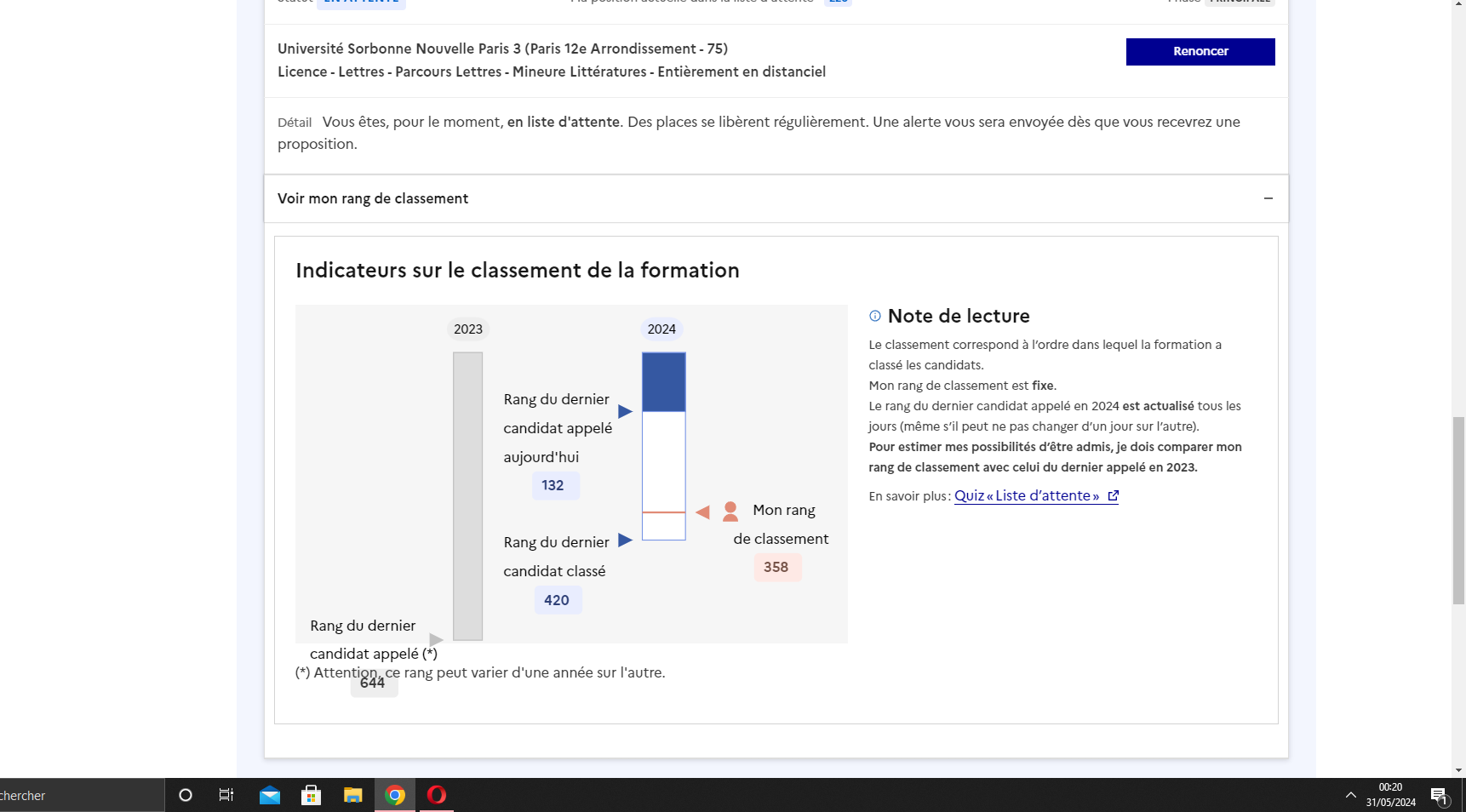Click the info icon beside Note de lecture
Image resolution: width=1466 pixels, height=812 pixels.
click(875, 316)
